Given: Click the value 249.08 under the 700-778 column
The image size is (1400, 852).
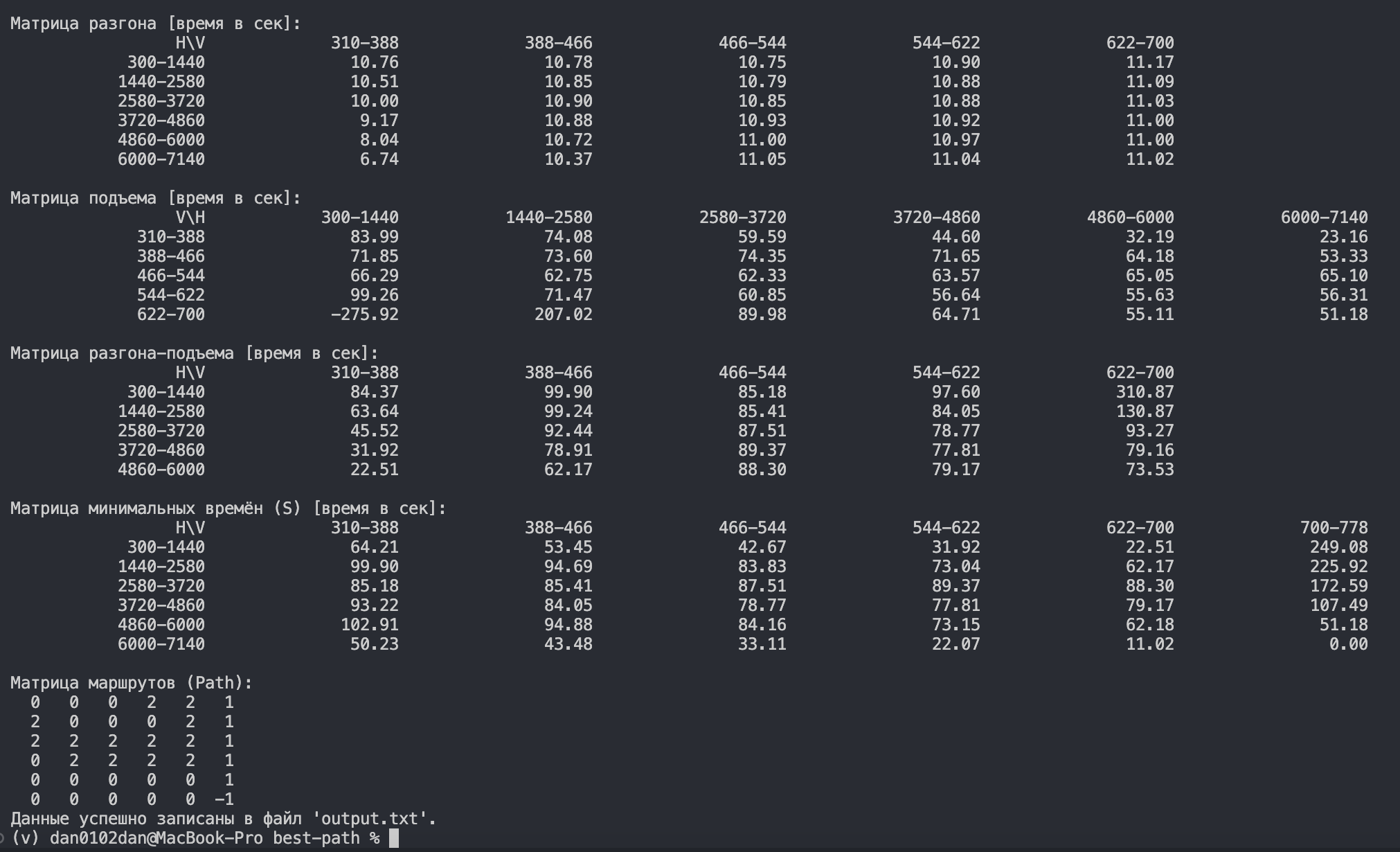Looking at the screenshot, I should pos(1338,547).
